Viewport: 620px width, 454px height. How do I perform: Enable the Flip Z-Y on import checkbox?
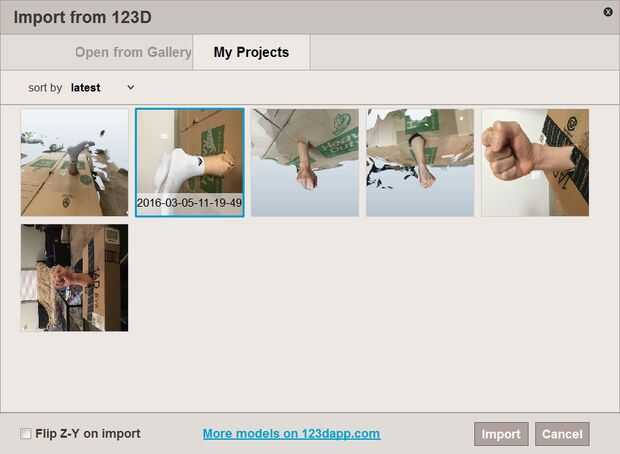coord(26,434)
